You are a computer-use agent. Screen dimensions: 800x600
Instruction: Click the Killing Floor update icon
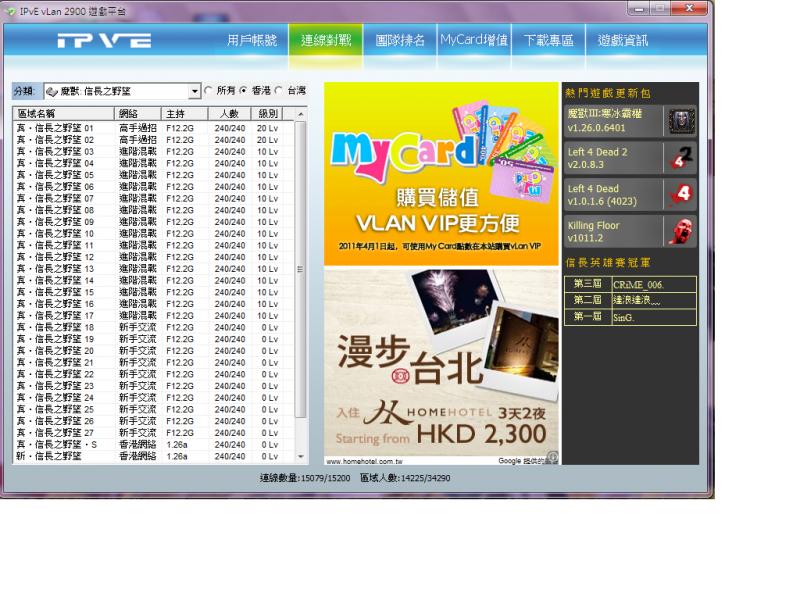tap(682, 231)
